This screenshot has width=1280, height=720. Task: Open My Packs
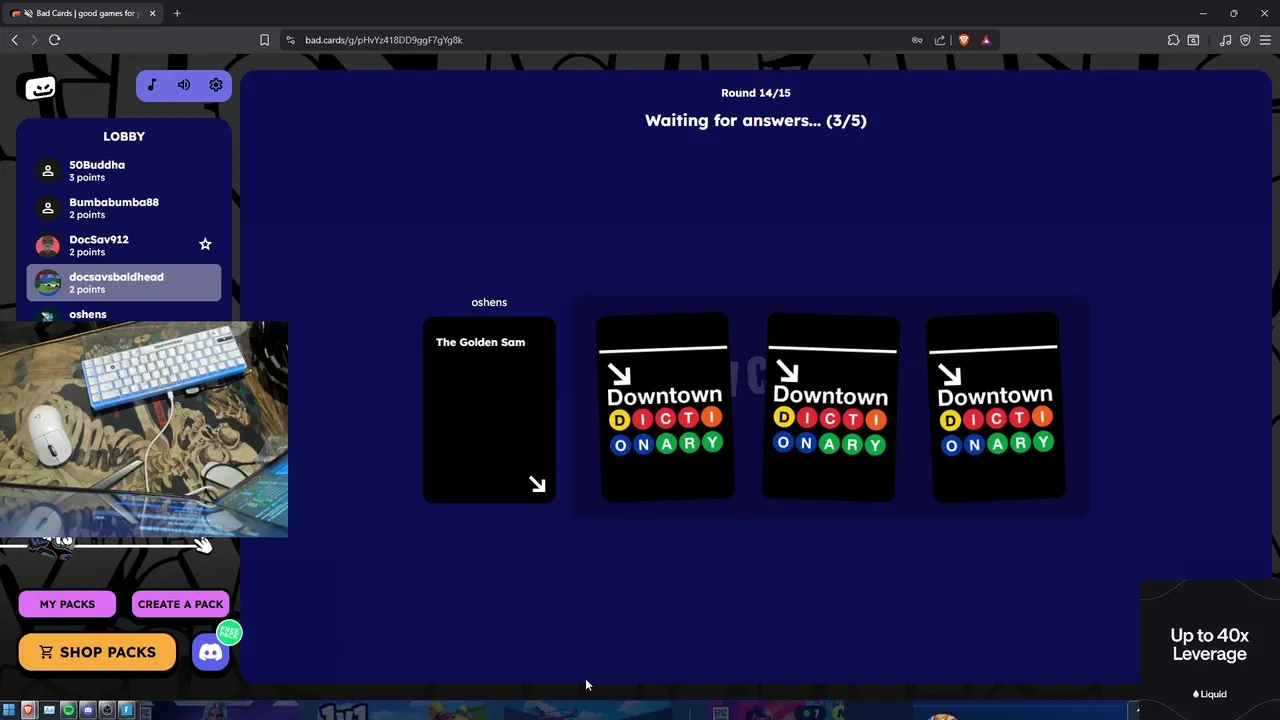(67, 604)
